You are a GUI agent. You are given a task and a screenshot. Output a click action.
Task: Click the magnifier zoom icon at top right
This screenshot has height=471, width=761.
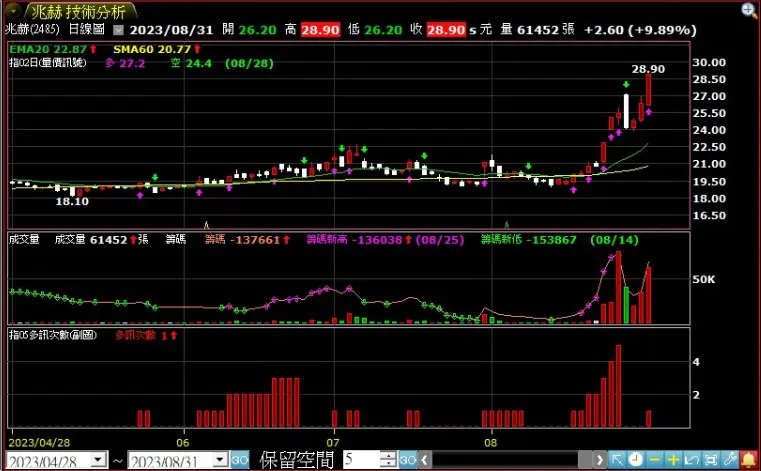pos(749,10)
